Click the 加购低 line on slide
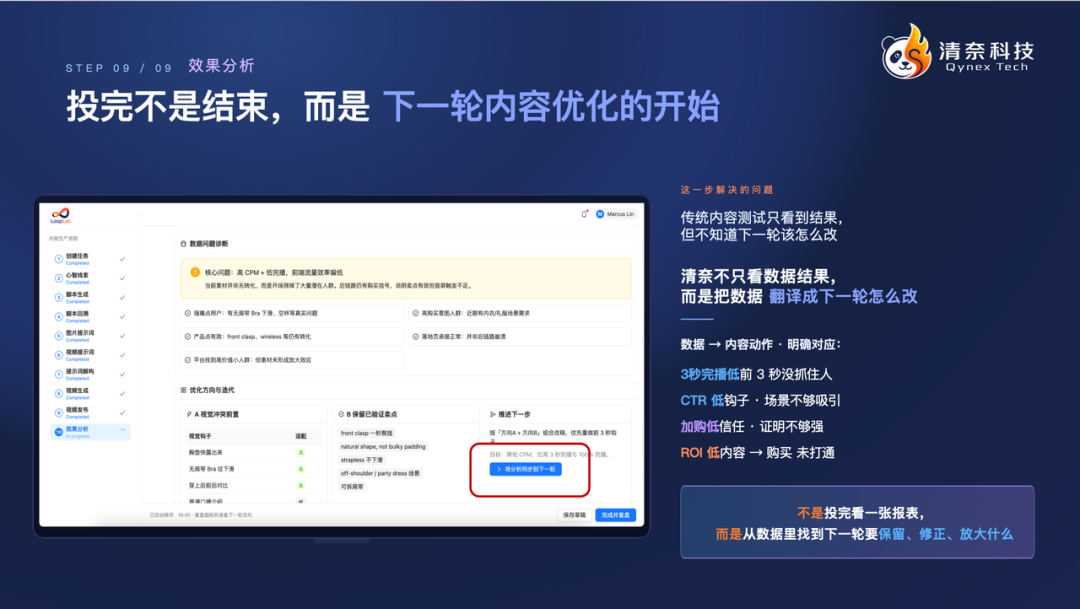The image size is (1080, 609). 752,426
